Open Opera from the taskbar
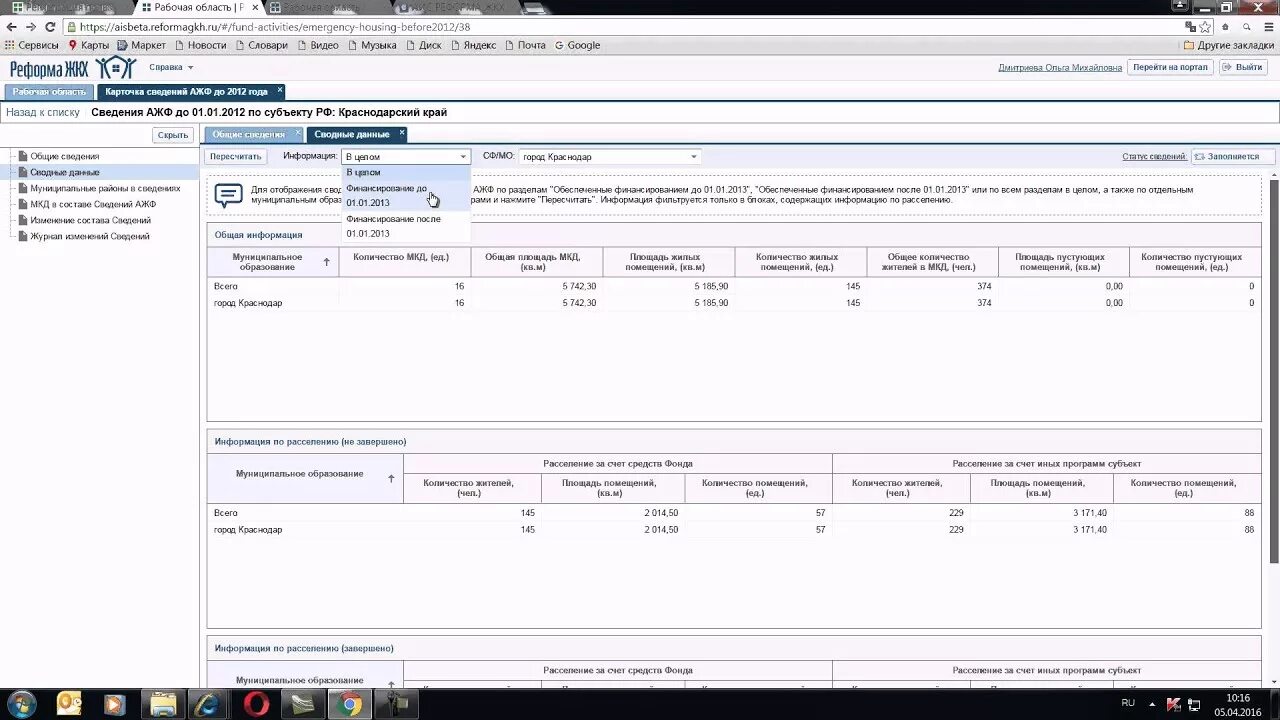The width and height of the screenshot is (1280, 720). click(256, 704)
